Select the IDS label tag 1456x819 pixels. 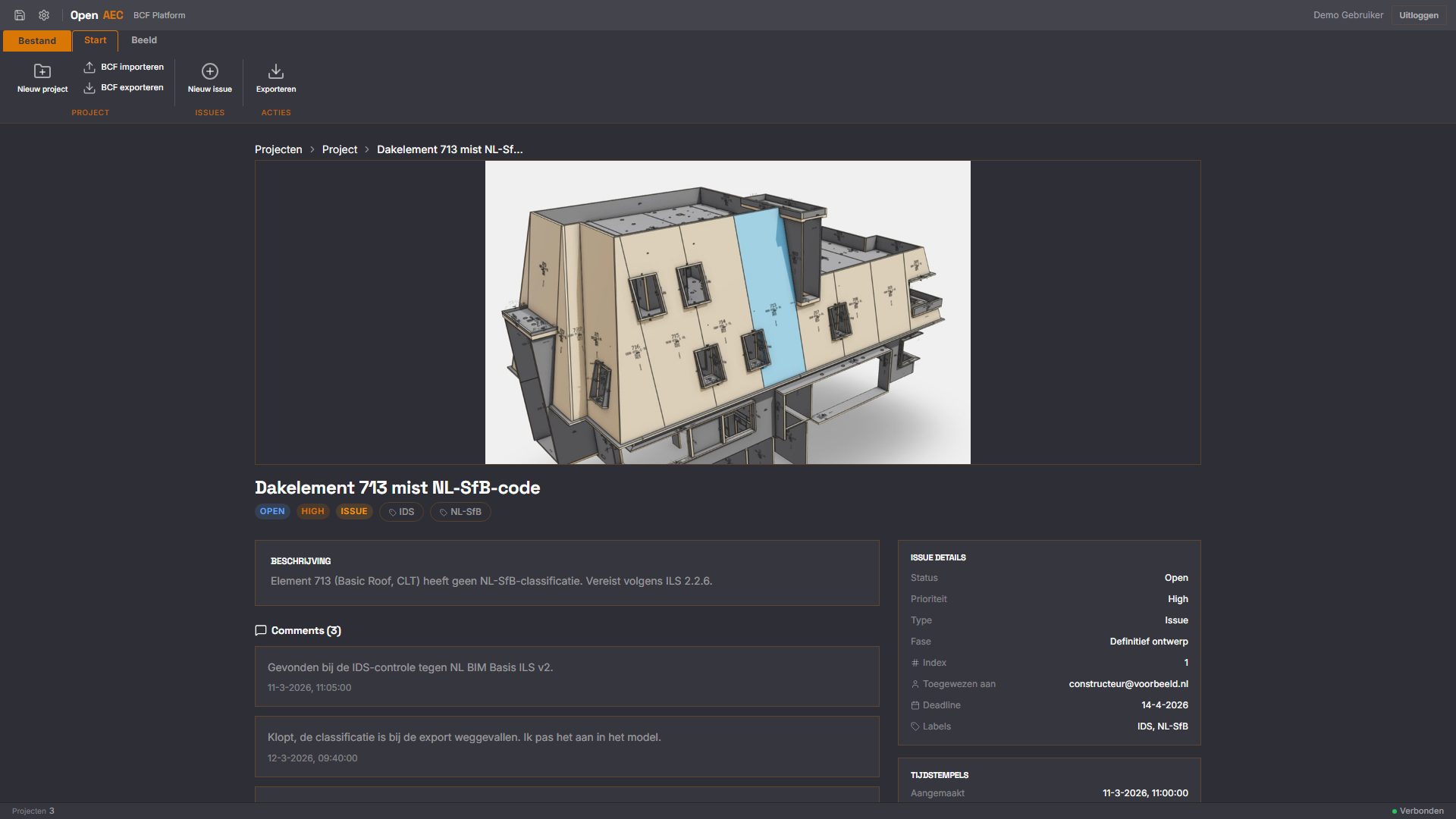pyautogui.click(x=401, y=512)
